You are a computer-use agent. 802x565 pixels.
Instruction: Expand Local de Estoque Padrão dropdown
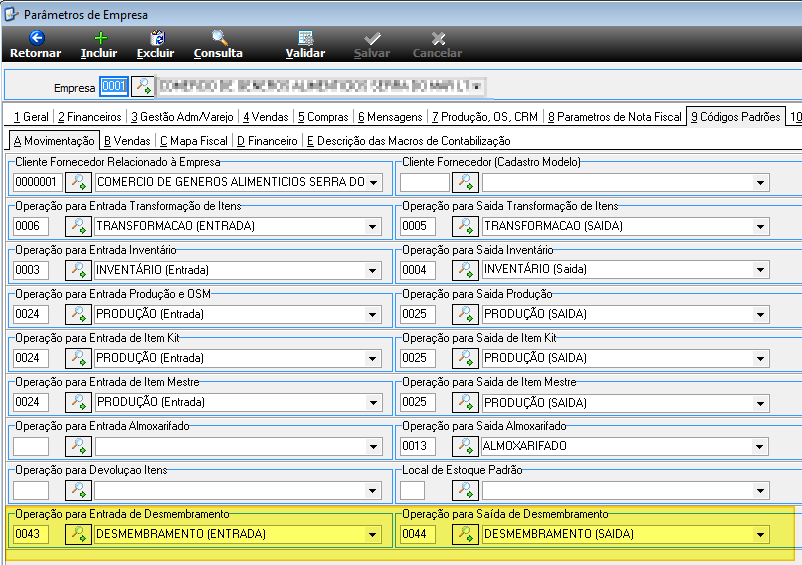761,490
